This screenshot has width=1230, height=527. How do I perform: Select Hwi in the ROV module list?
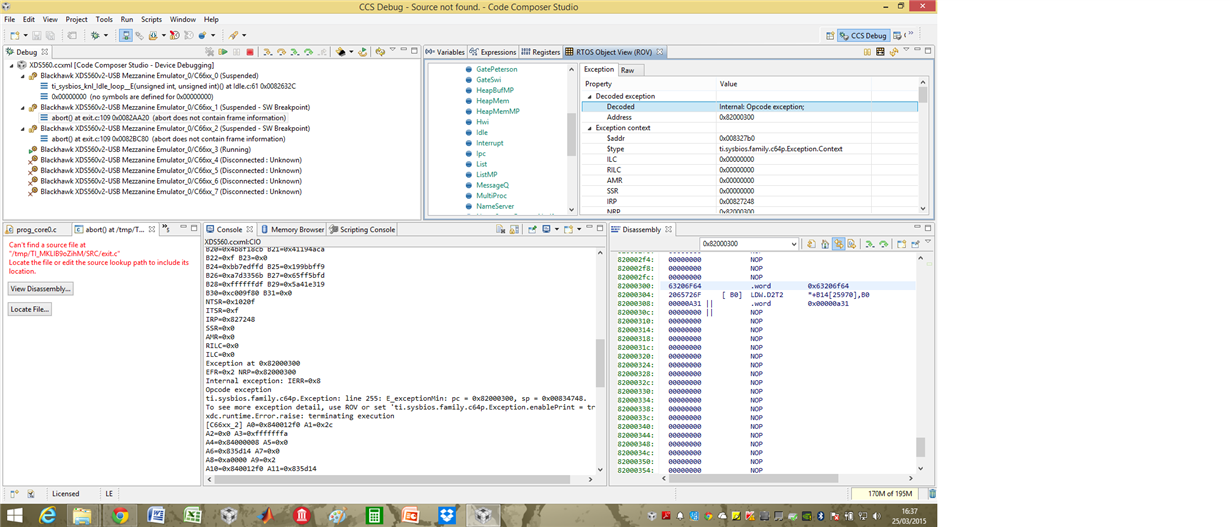tap(482, 121)
